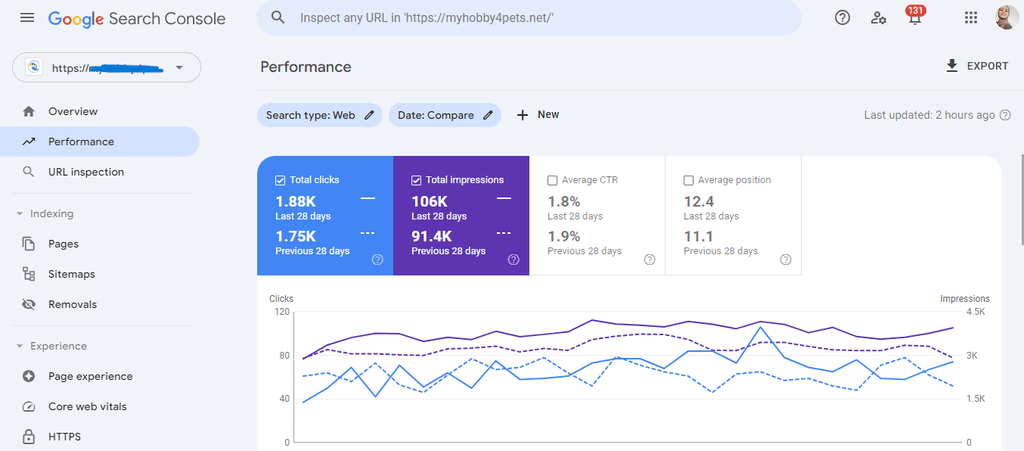Click help icon in Total impressions card

513,260
